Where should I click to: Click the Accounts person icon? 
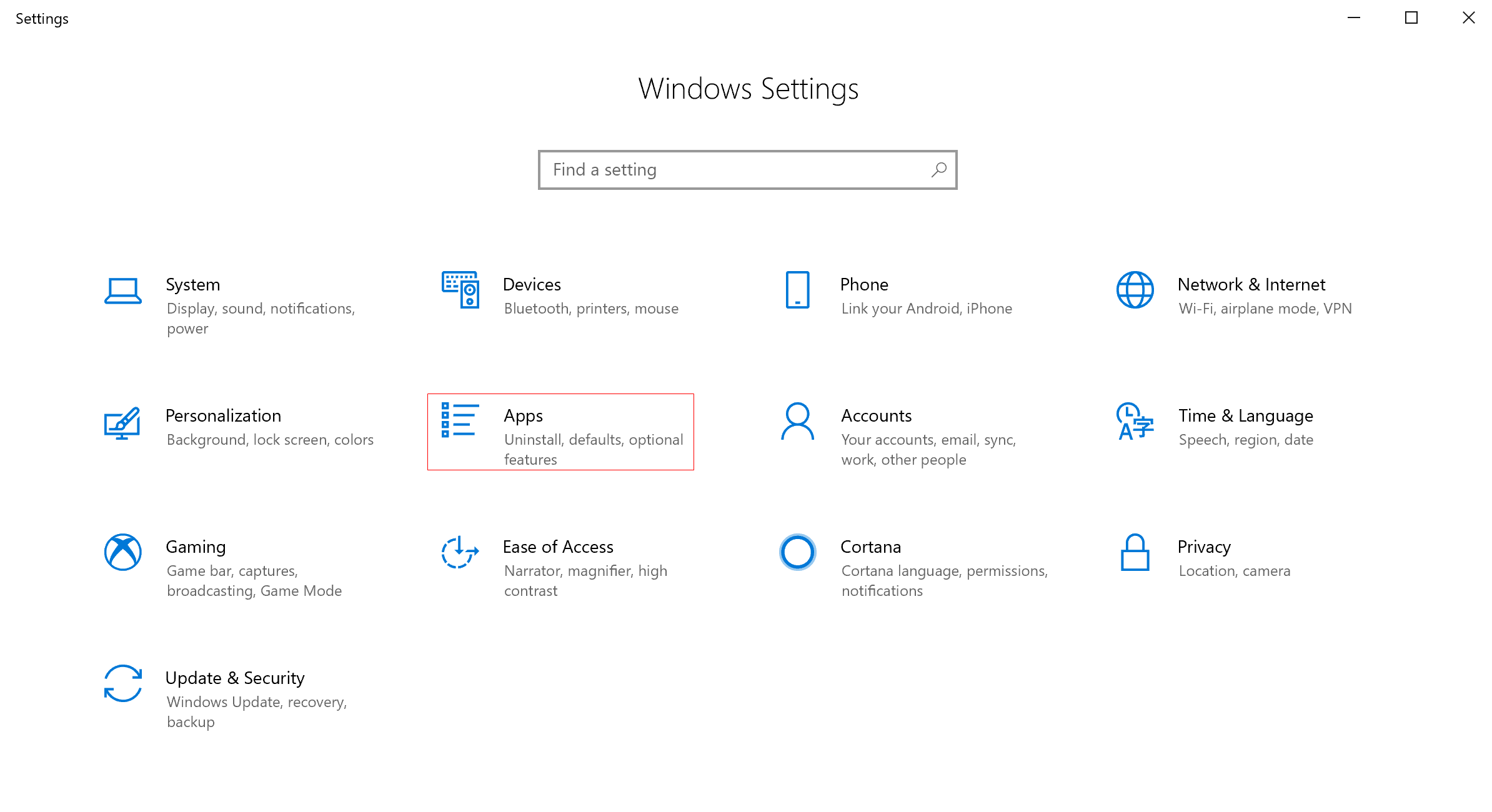pyautogui.click(x=797, y=422)
